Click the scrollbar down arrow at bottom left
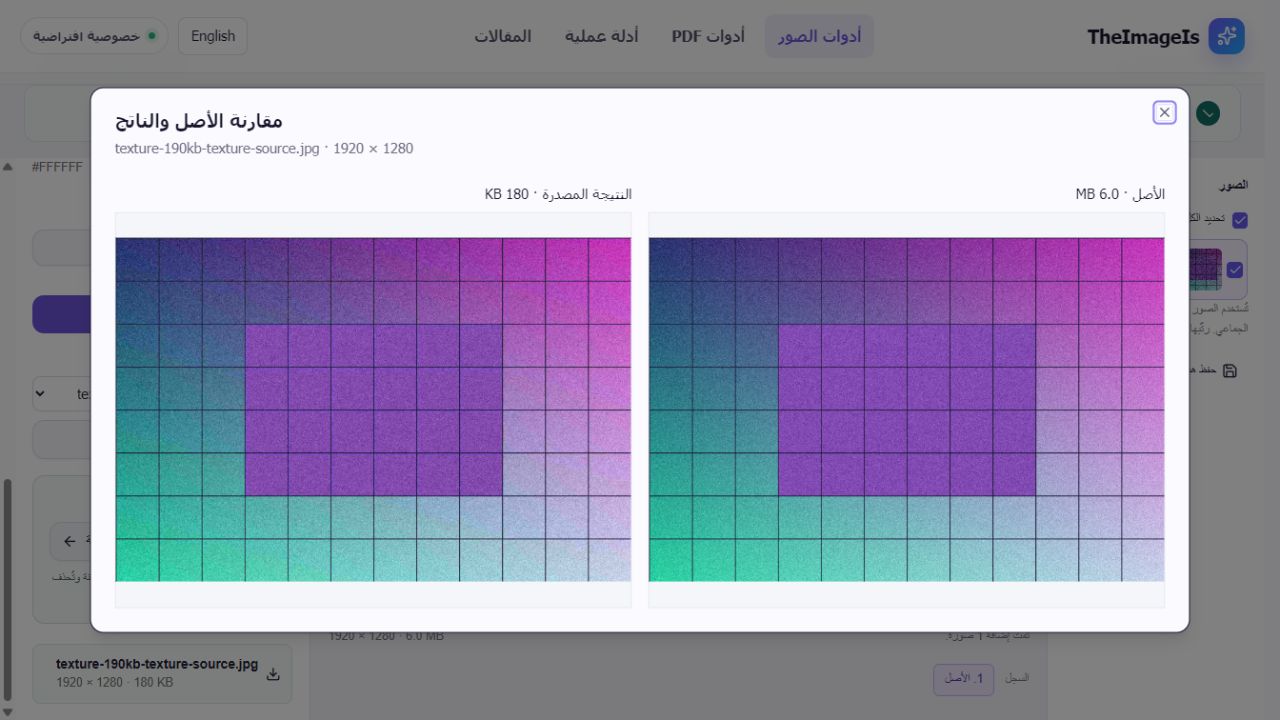Screen dimensions: 1280x720 [x=8, y=712]
